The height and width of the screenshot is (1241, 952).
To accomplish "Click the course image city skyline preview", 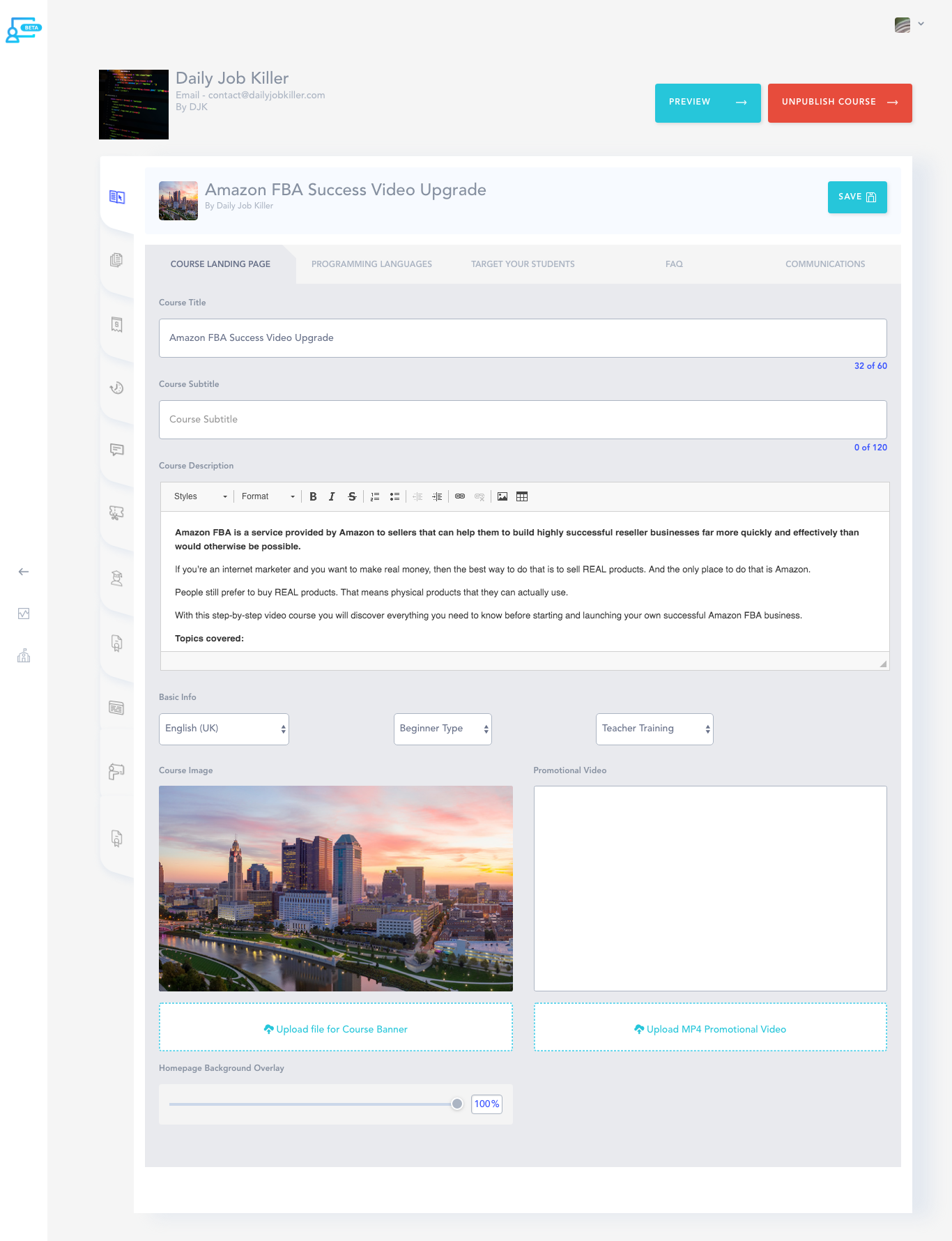I will [x=336, y=889].
